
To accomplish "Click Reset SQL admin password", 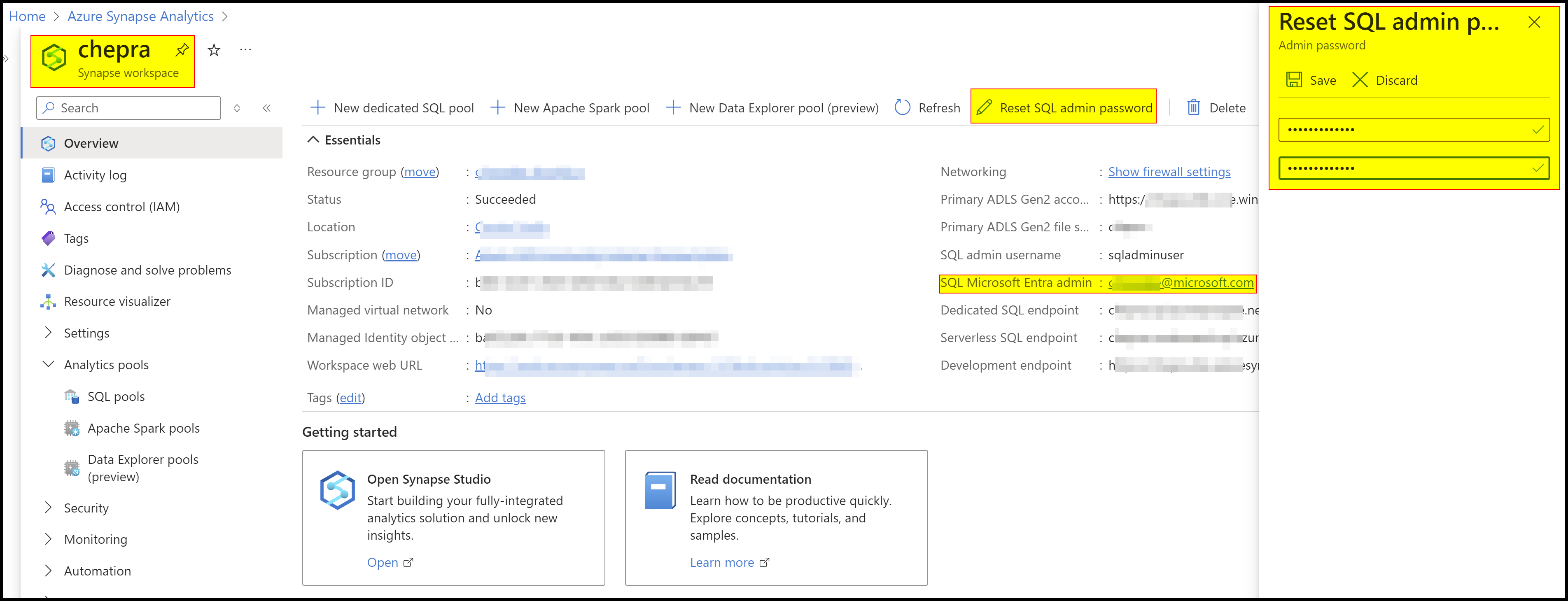I will [1064, 108].
